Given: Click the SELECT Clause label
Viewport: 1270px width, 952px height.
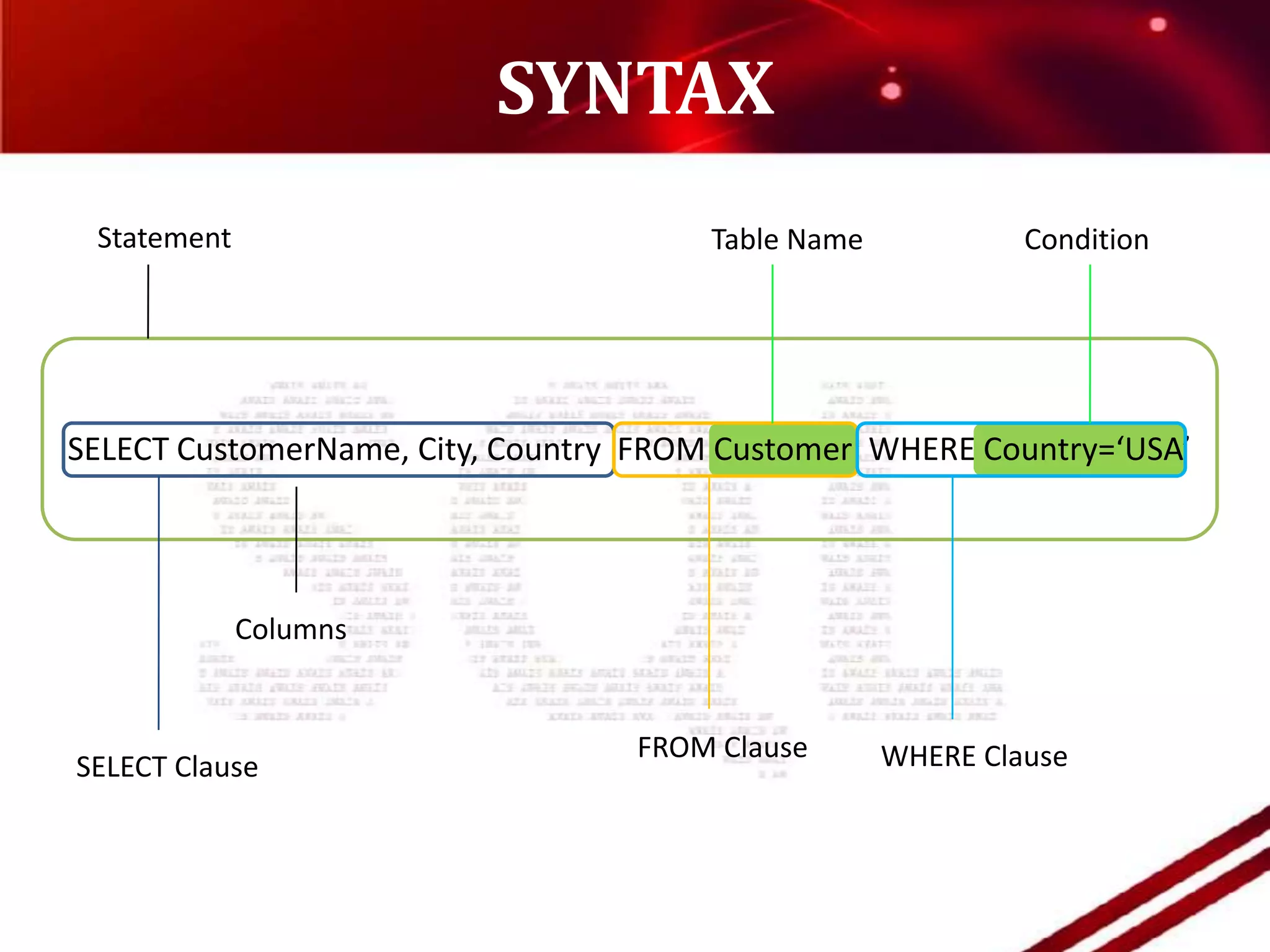Looking at the screenshot, I should click(167, 767).
